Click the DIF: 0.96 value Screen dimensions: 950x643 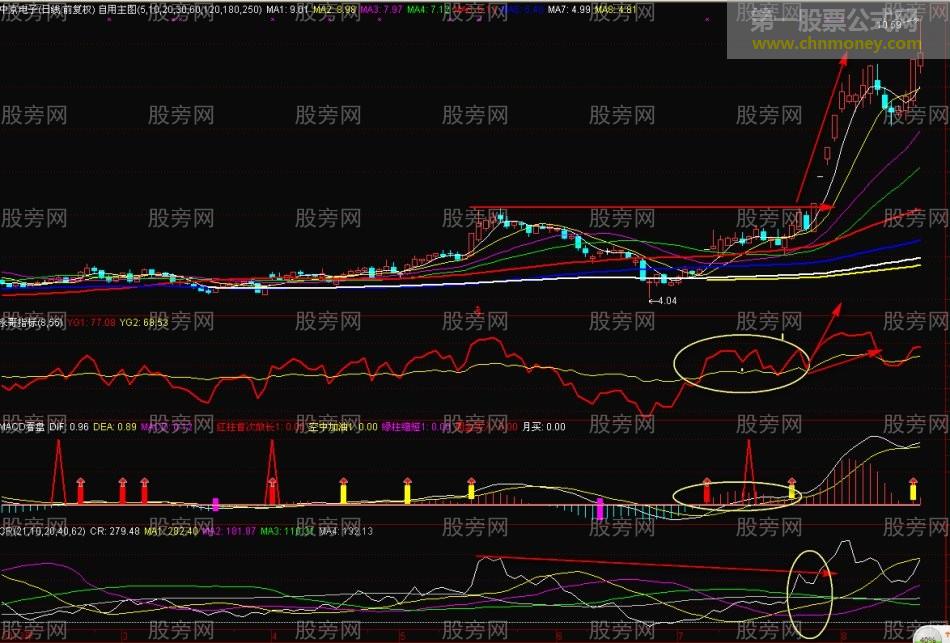point(69,427)
